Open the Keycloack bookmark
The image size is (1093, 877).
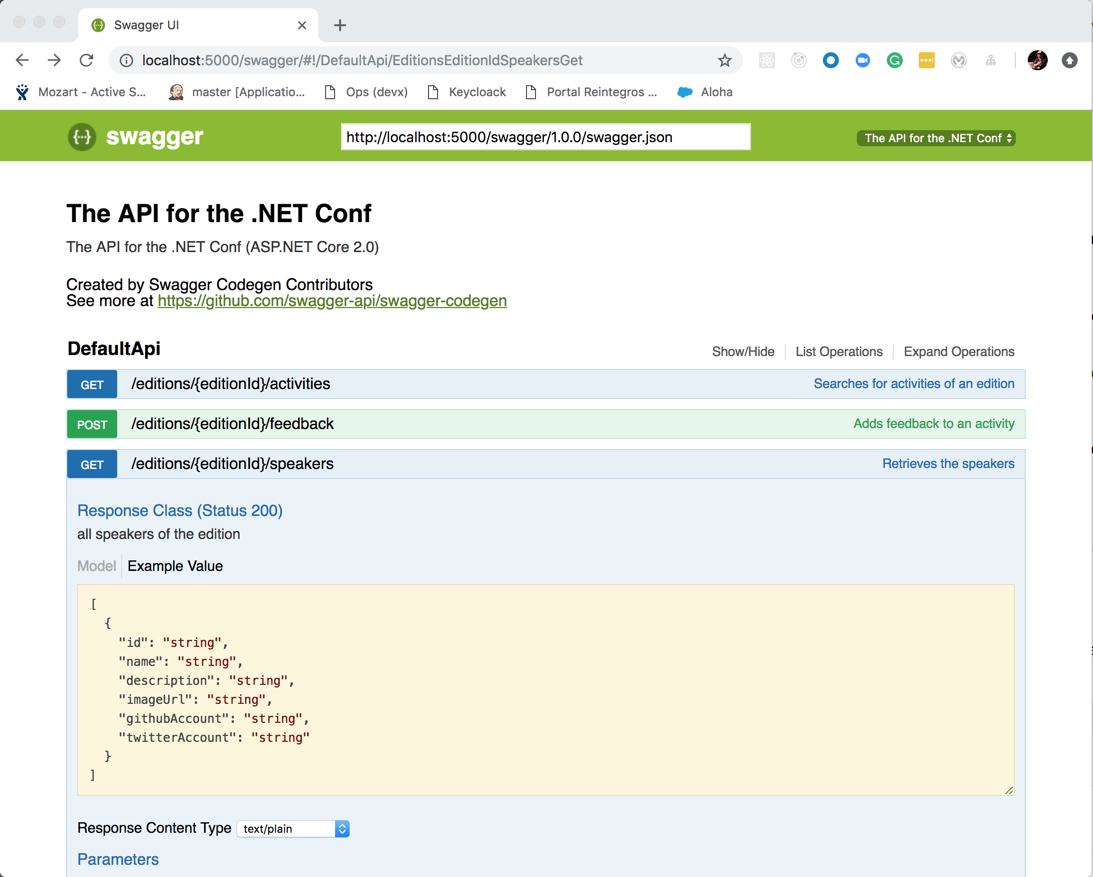[x=467, y=92]
